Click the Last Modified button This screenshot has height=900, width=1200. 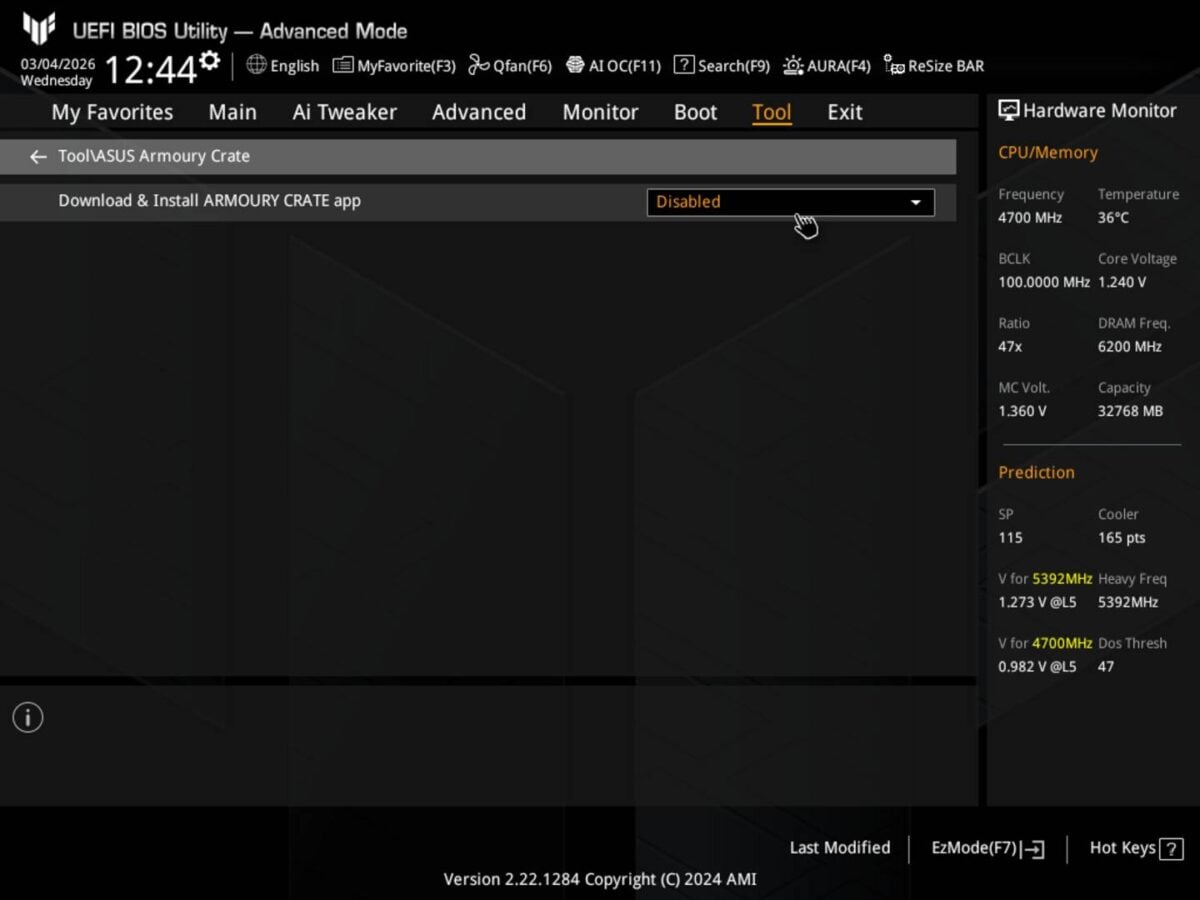840,847
